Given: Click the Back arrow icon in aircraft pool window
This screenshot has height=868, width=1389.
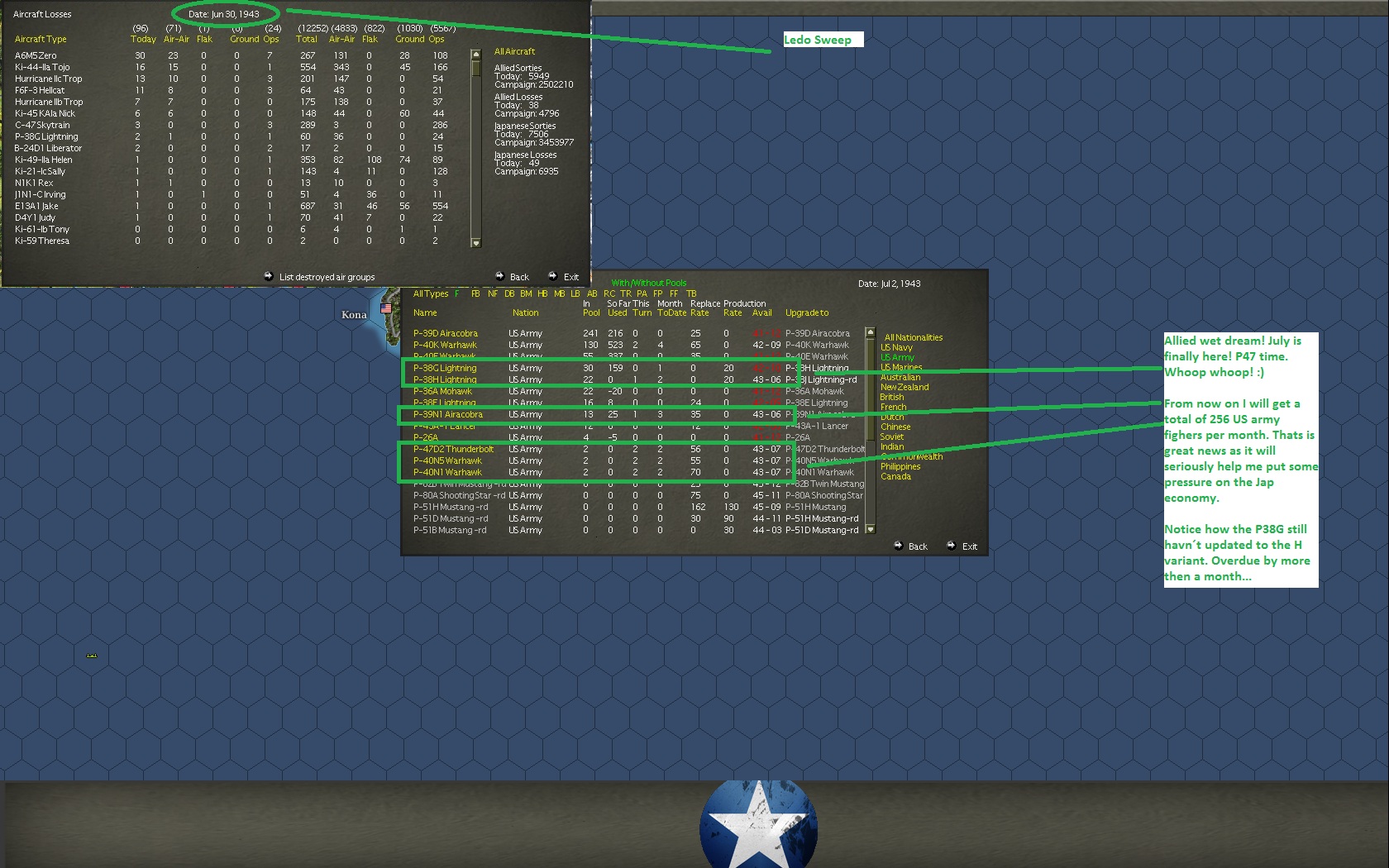Looking at the screenshot, I should 899,546.
